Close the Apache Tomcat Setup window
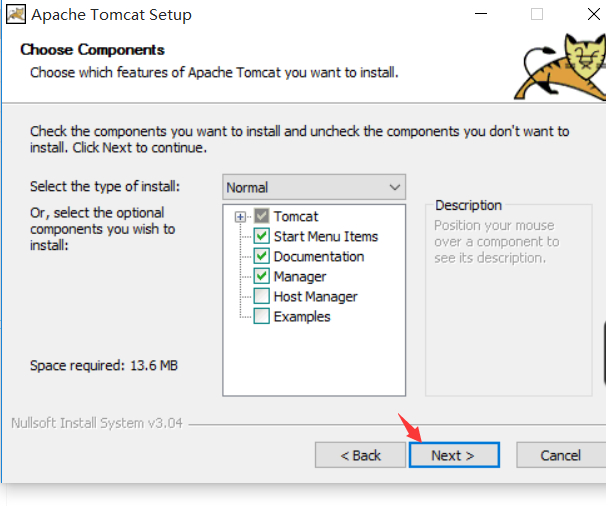This screenshot has width=606, height=506. [594, 14]
